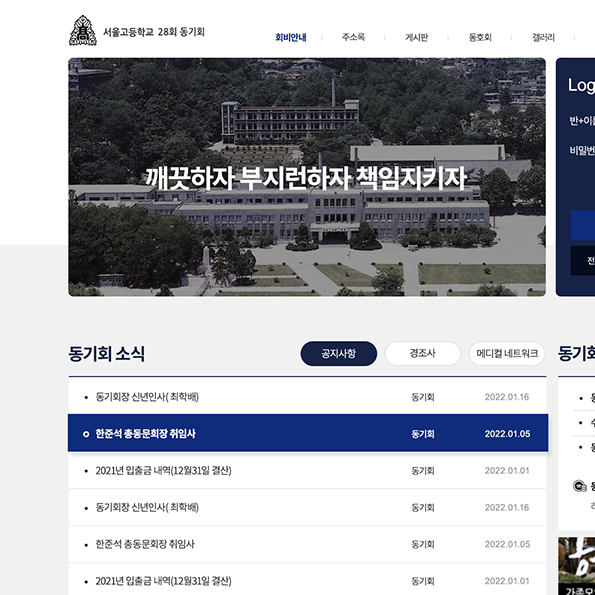Click the Seoul High School emblem logo
Screen dimensions: 595x595
[83, 30]
